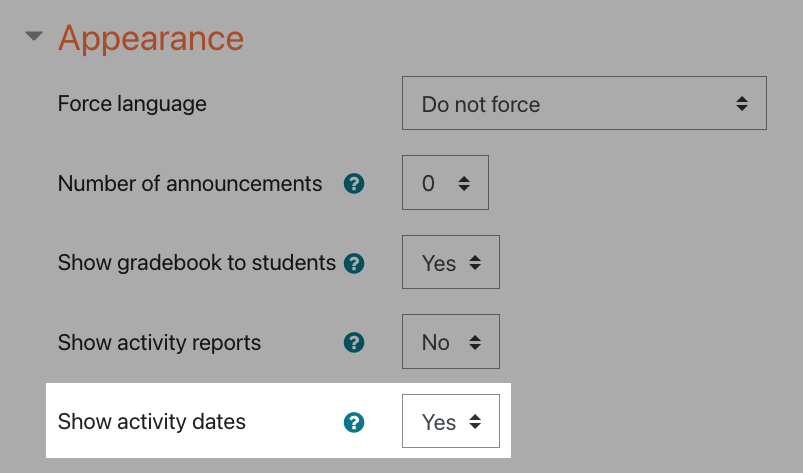
Task: Open the Show gradebook to students dropdown
Action: coord(451,262)
